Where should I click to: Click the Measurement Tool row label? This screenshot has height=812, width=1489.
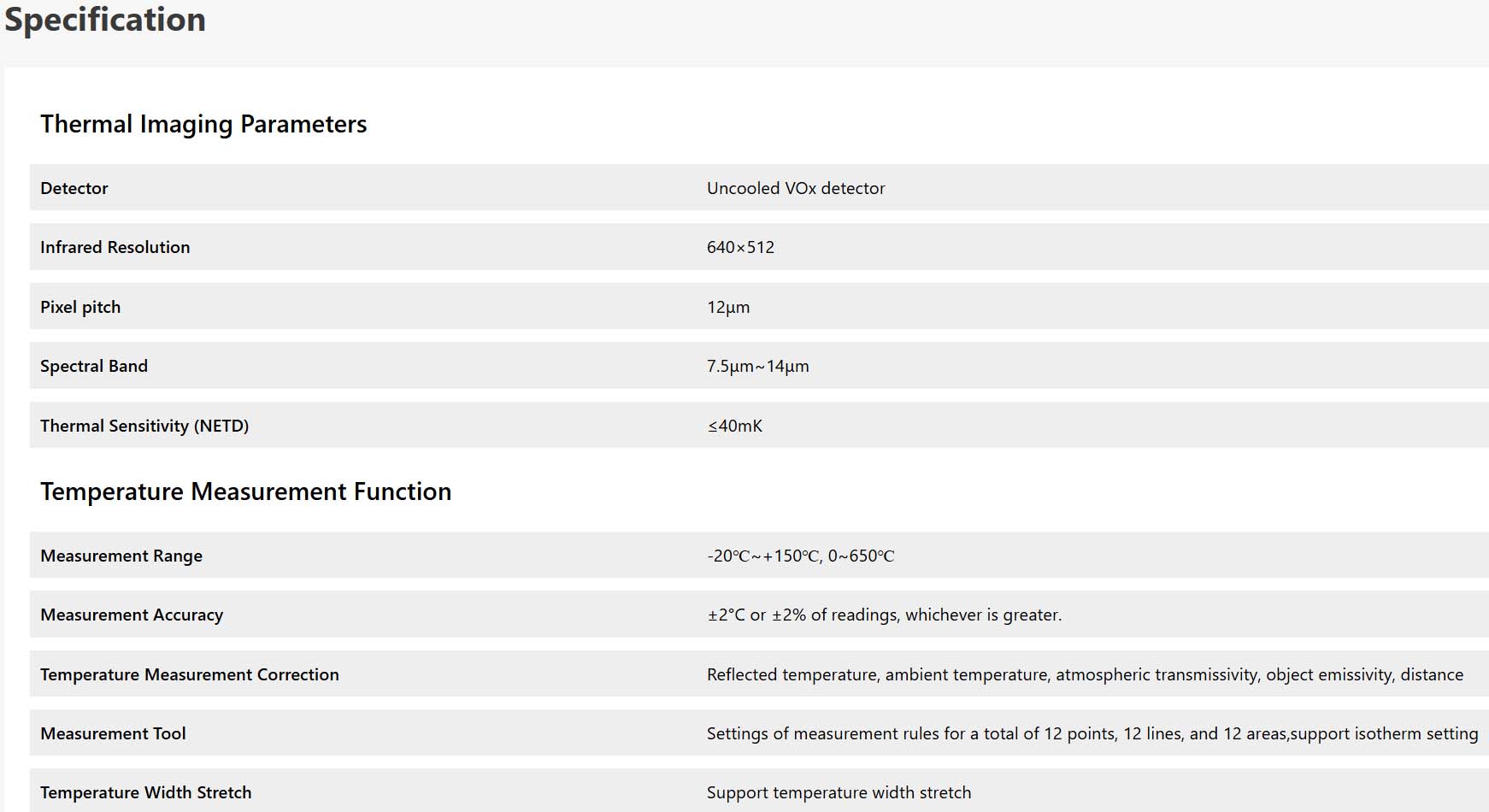[113, 733]
